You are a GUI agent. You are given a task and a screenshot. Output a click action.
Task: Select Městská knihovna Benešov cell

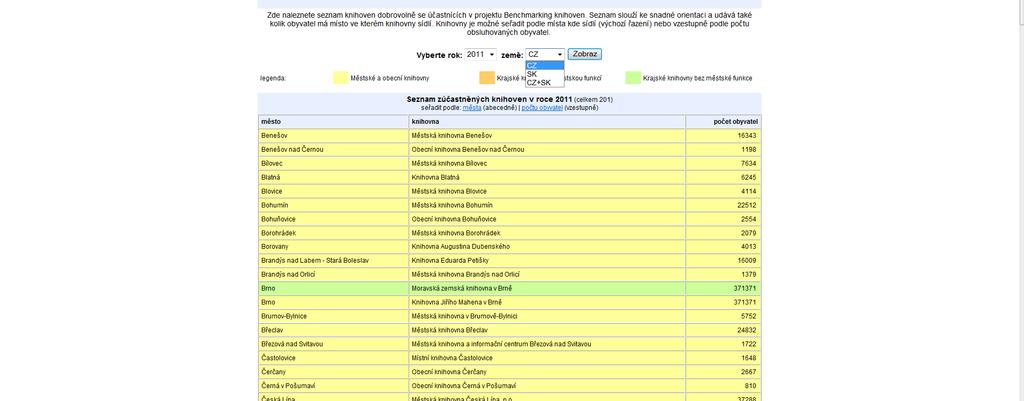coord(547,135)
